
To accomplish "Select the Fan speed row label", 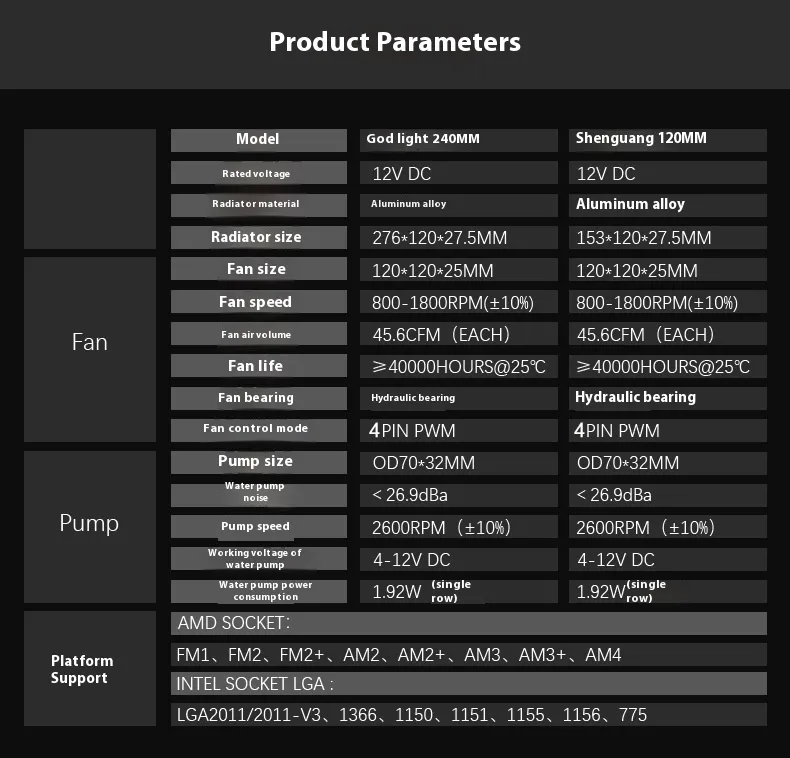I will coord(256,302).
